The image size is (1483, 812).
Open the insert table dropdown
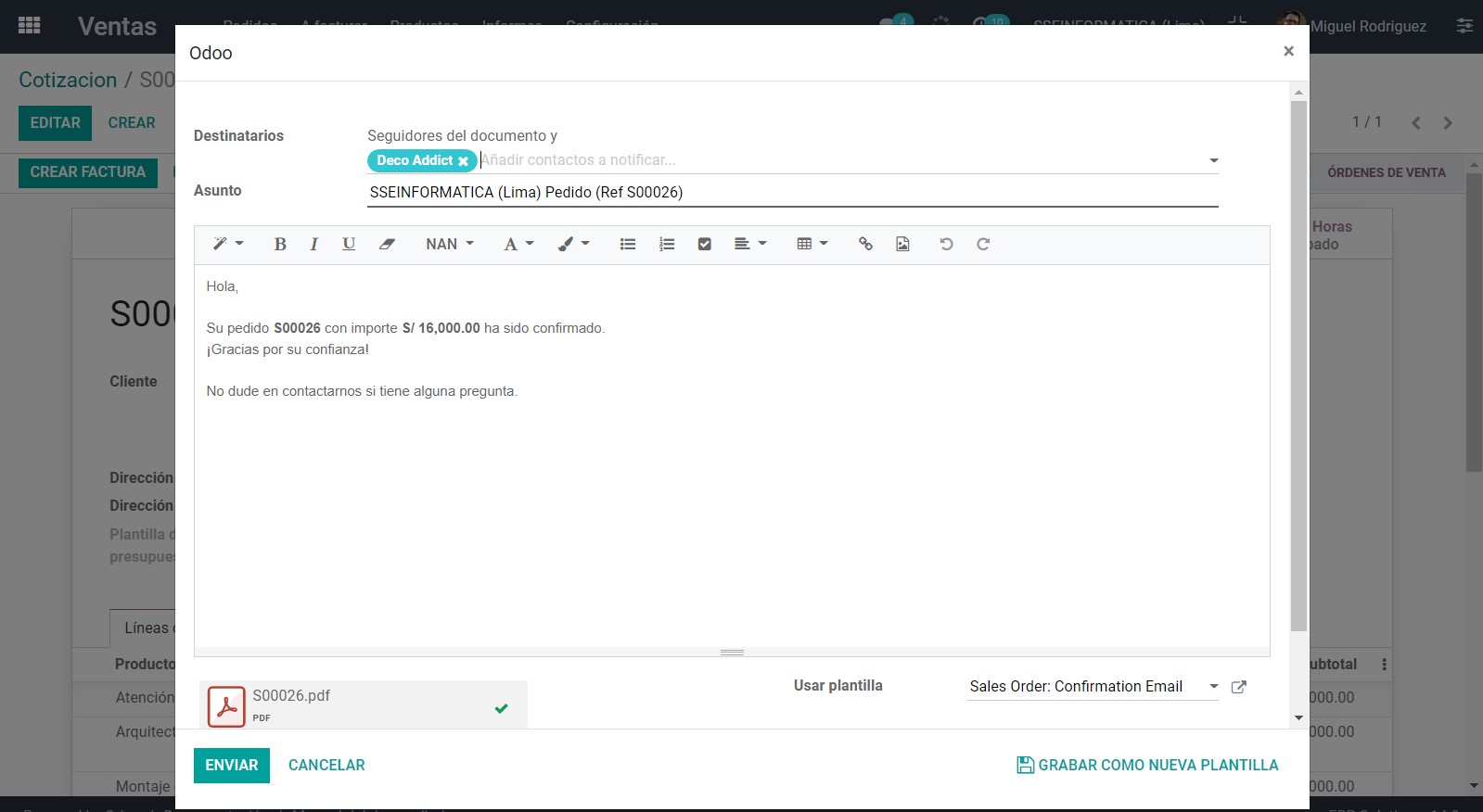tap(812, 244)
